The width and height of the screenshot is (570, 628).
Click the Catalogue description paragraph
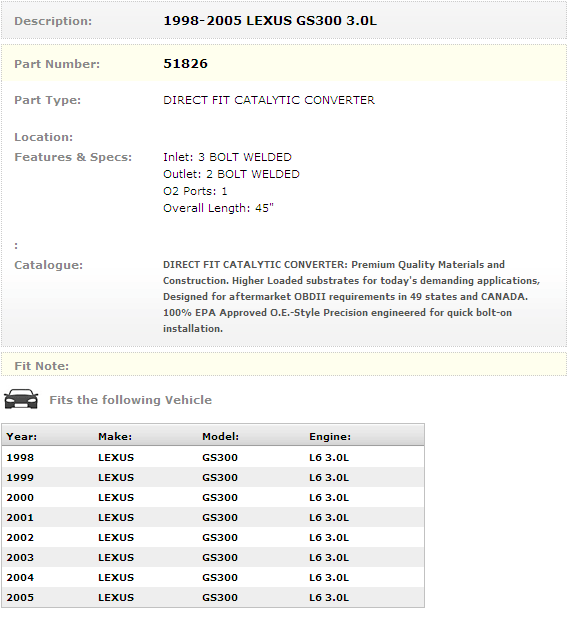click(x=351, y=297)
